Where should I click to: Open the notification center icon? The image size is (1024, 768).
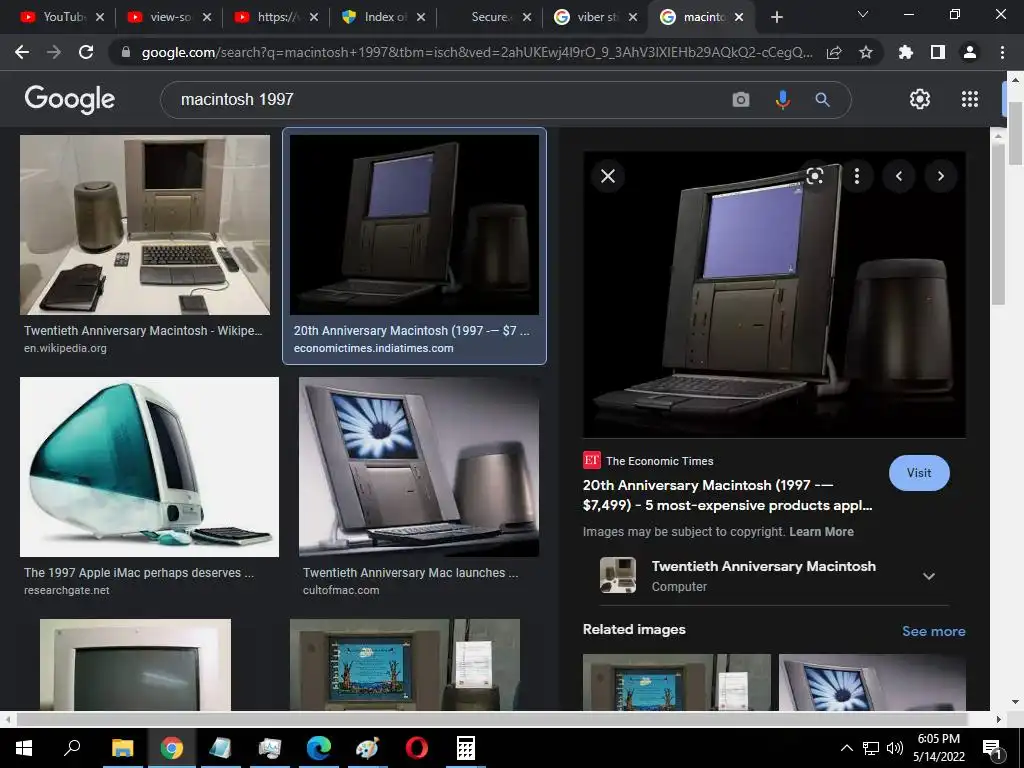coord(992,749)
